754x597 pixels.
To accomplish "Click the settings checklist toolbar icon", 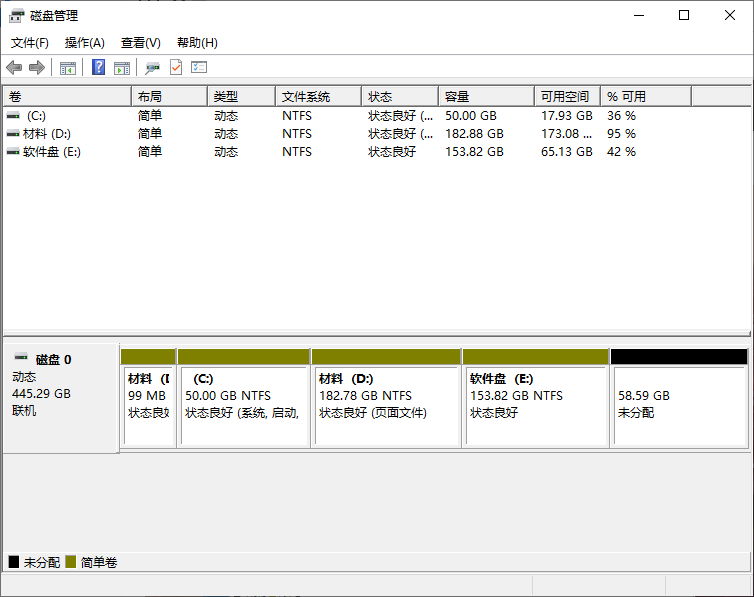I will [199, 68].
